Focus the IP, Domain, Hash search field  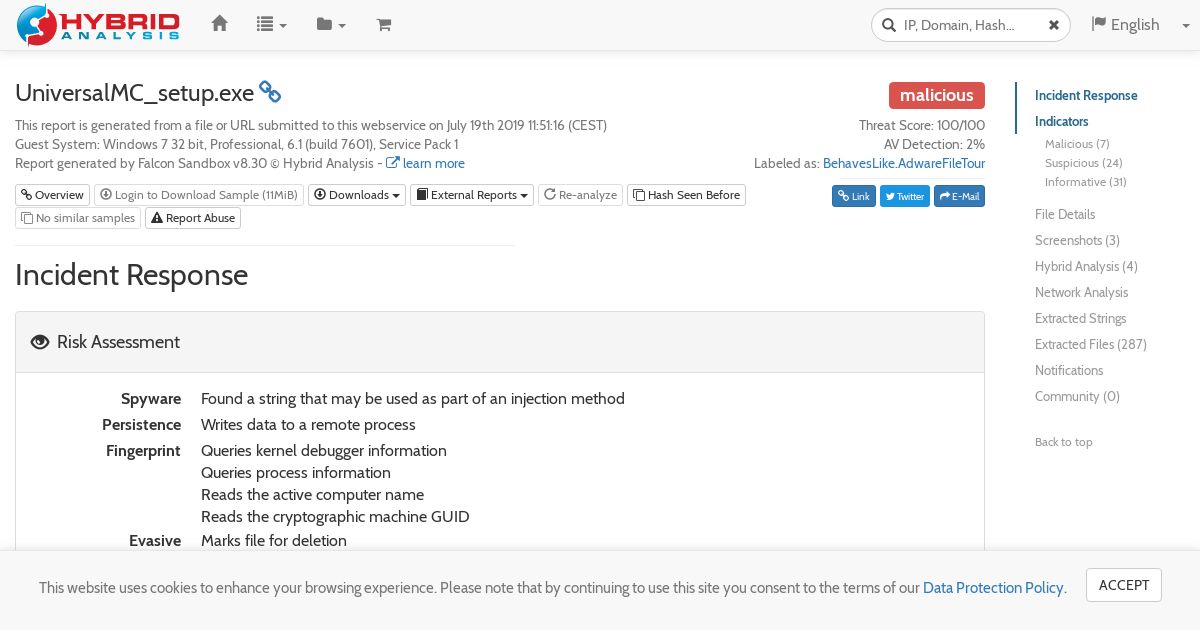tap(971, 25)
